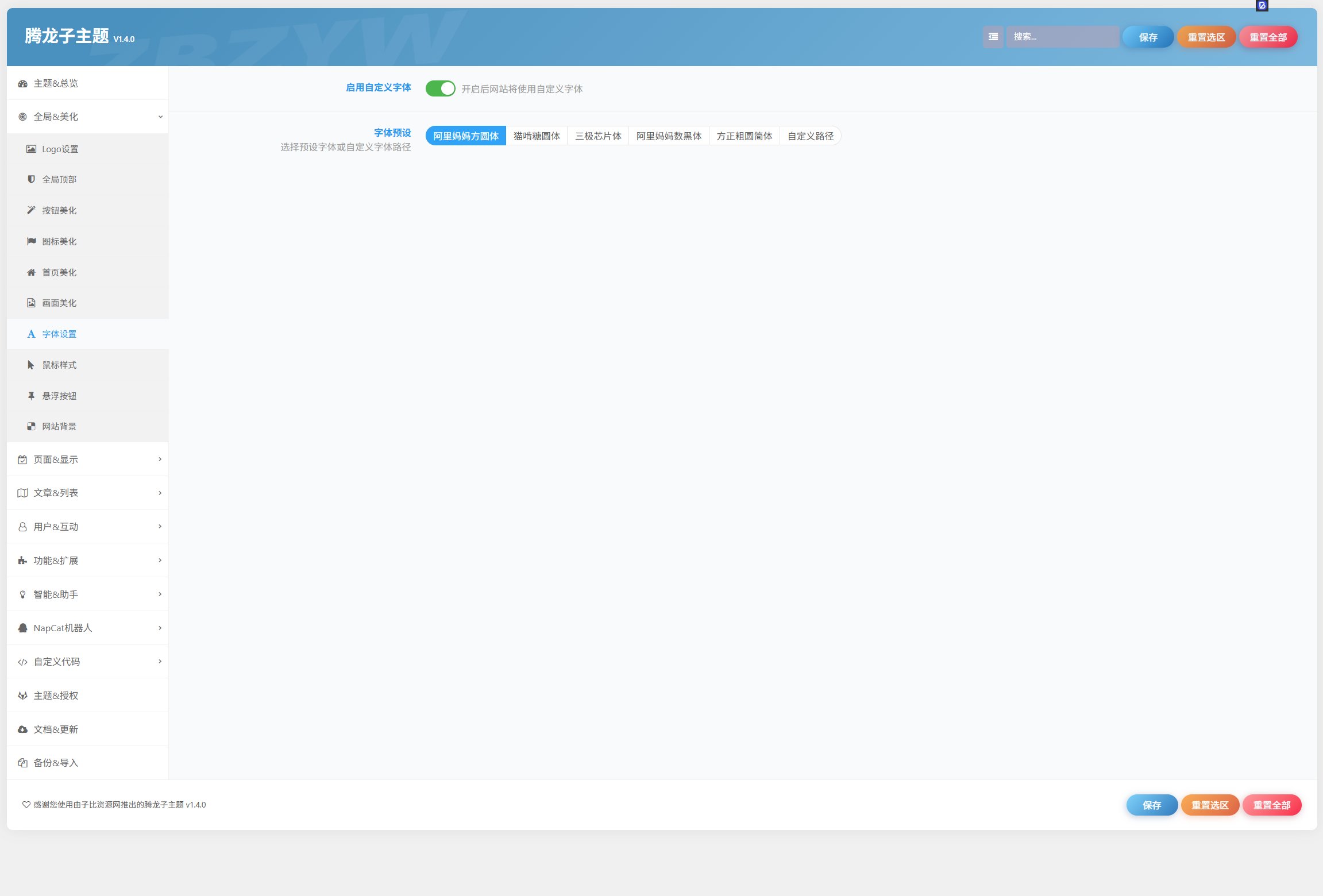Image resolution: width=1323 pixels, height=896 pixels.
Task: Expand the NapCat机器人 section chevron
Action: [x=160, y=628]
